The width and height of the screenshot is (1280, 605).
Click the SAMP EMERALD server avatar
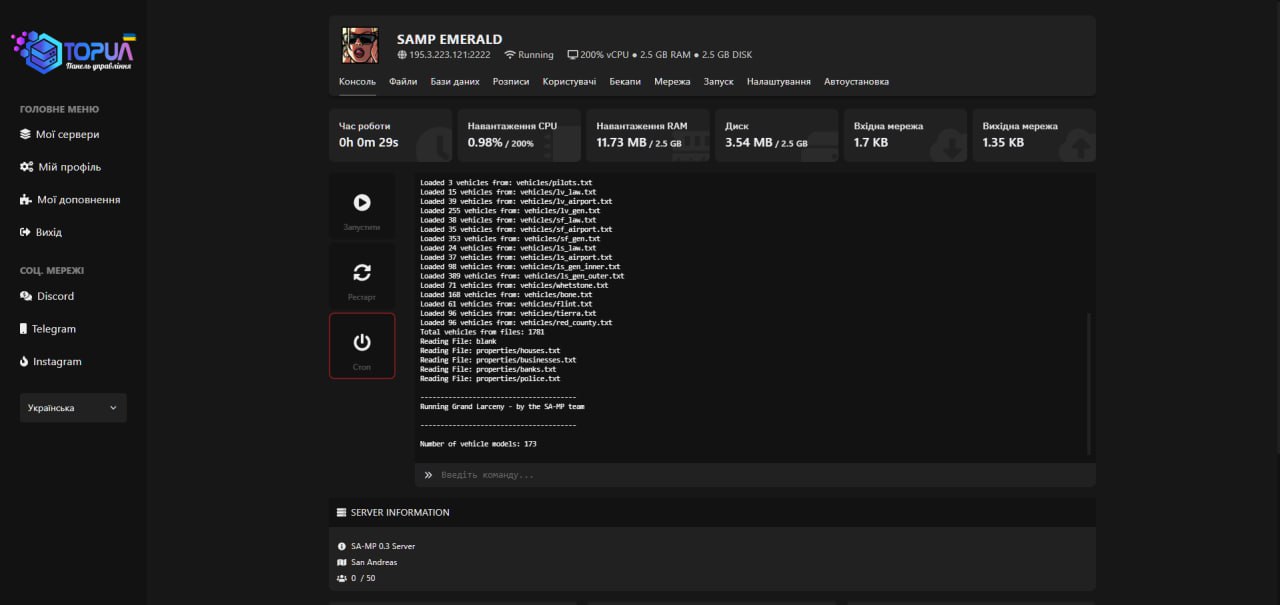click(360, 45)
